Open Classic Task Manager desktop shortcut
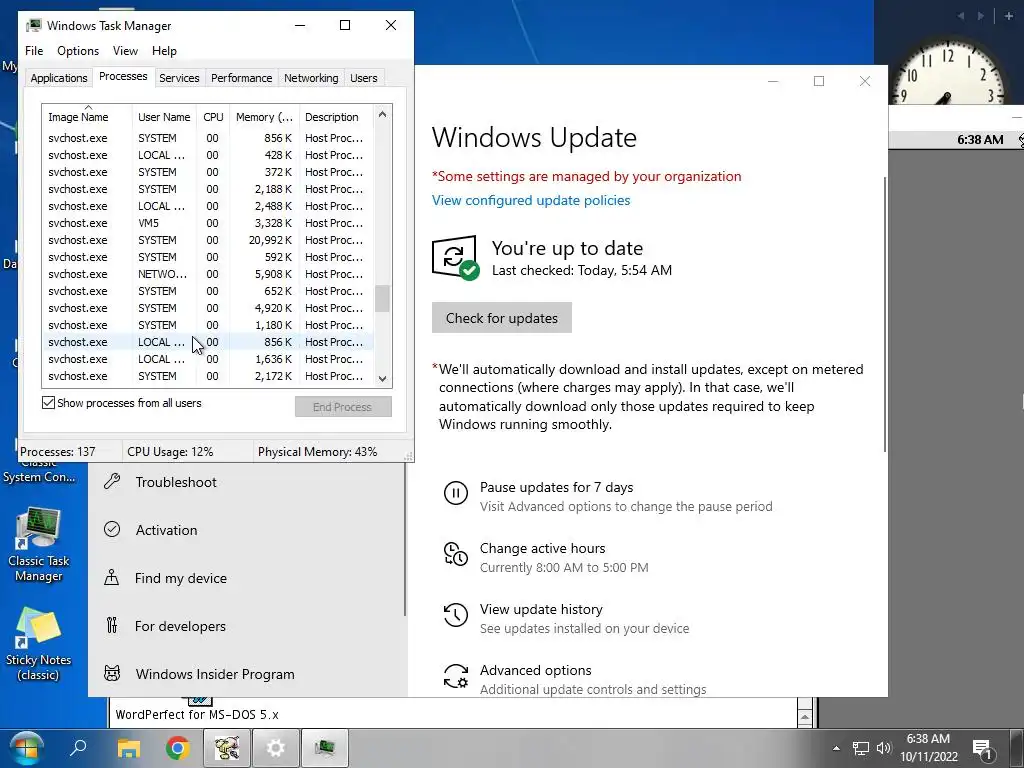The width and height of the screenshot is (1024, 768). point(39,545)
